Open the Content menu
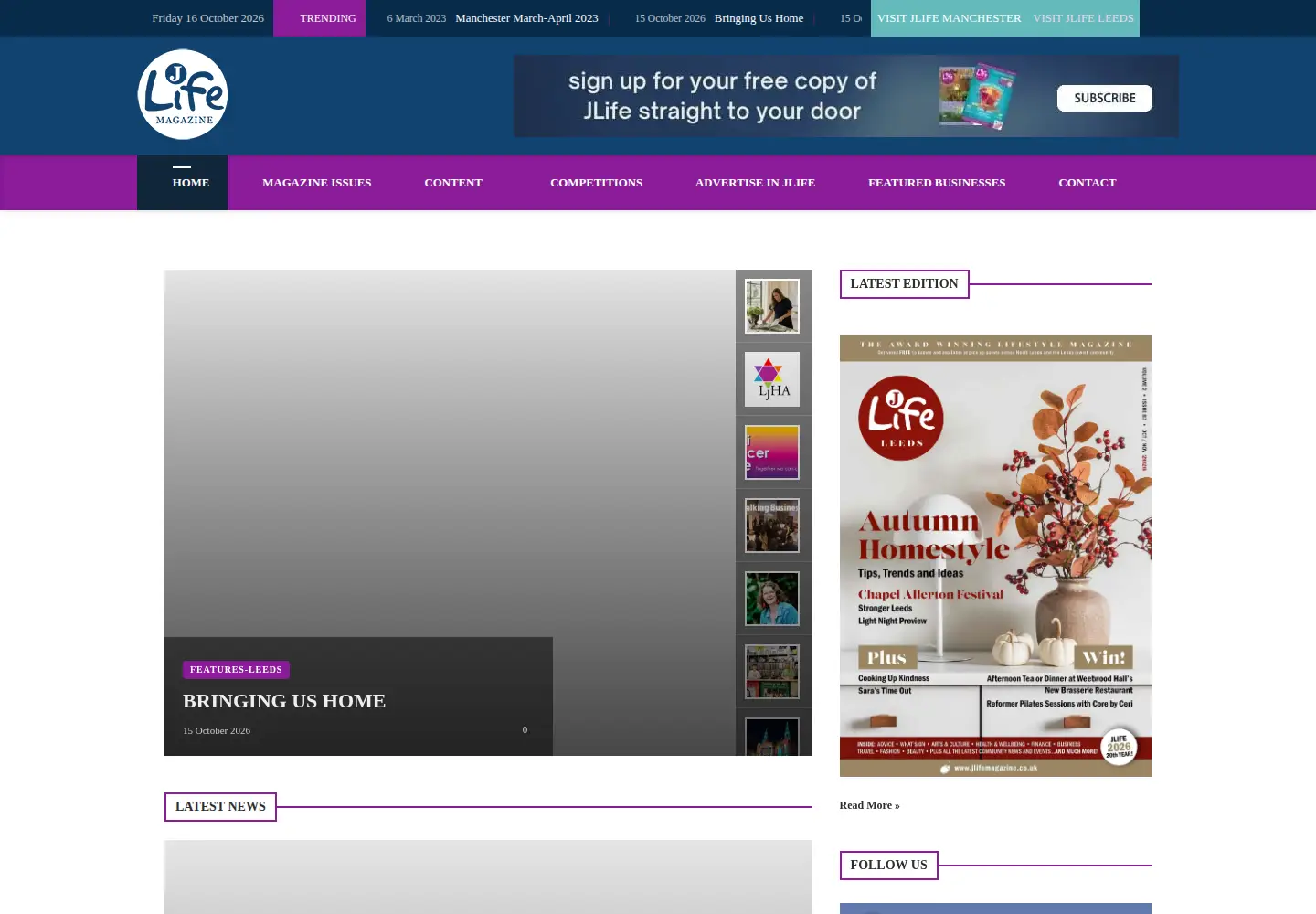 click(453, 183)
